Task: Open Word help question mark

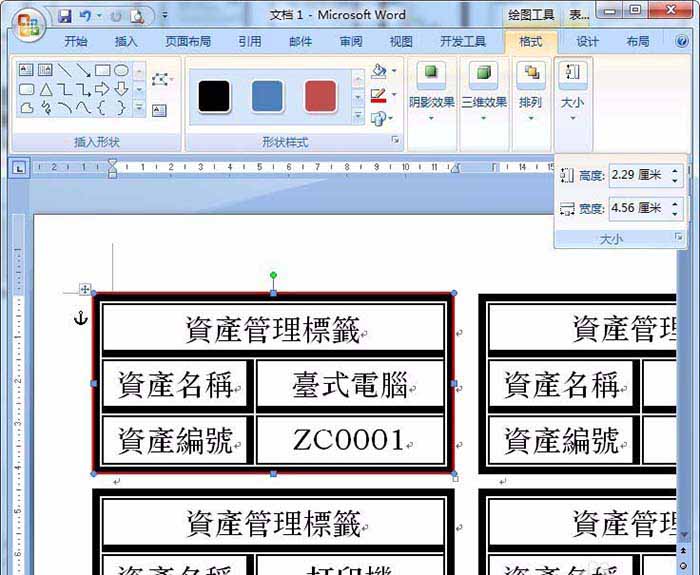Action: pyautogui.click(x=682, y=42)
